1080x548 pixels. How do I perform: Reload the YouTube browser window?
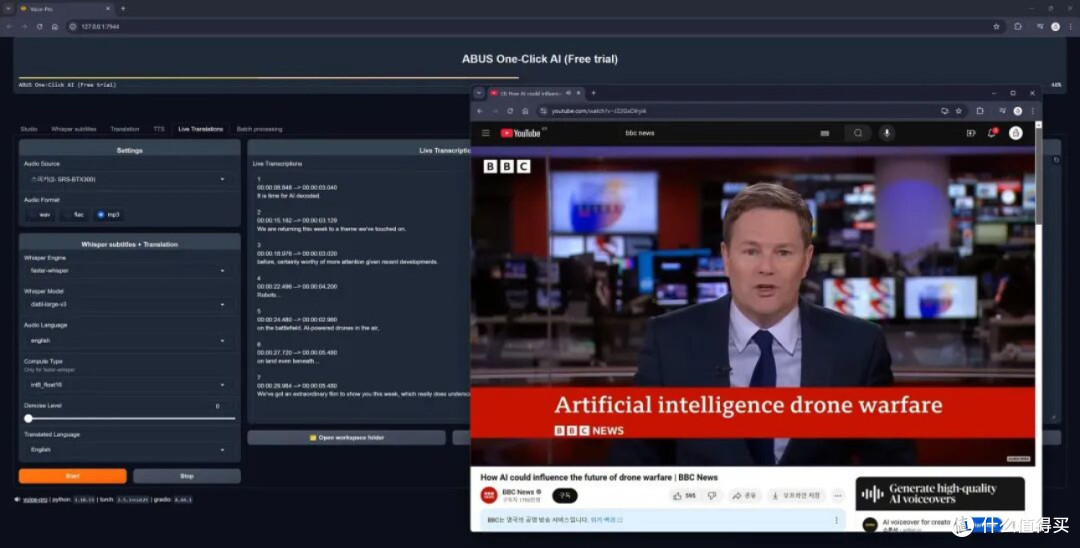coord(510,111)
